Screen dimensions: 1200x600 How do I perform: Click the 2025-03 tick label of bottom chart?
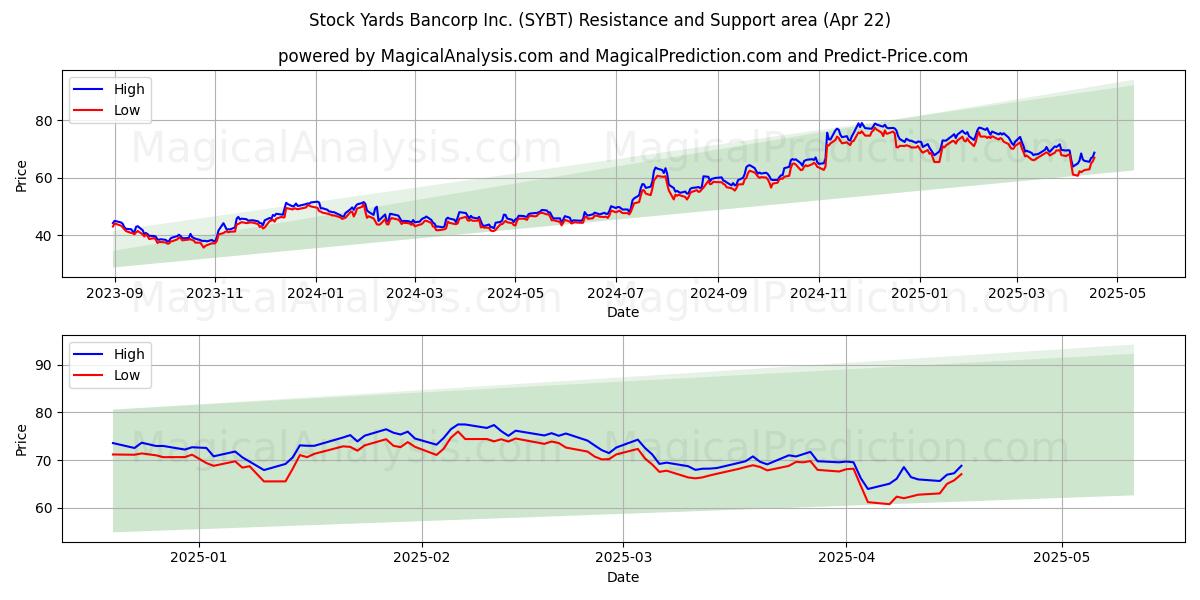[623, 558]
